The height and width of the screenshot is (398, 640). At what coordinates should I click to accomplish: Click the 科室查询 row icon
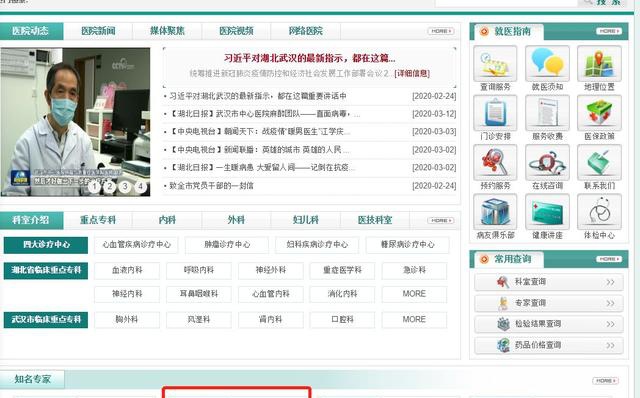(502, 282)
